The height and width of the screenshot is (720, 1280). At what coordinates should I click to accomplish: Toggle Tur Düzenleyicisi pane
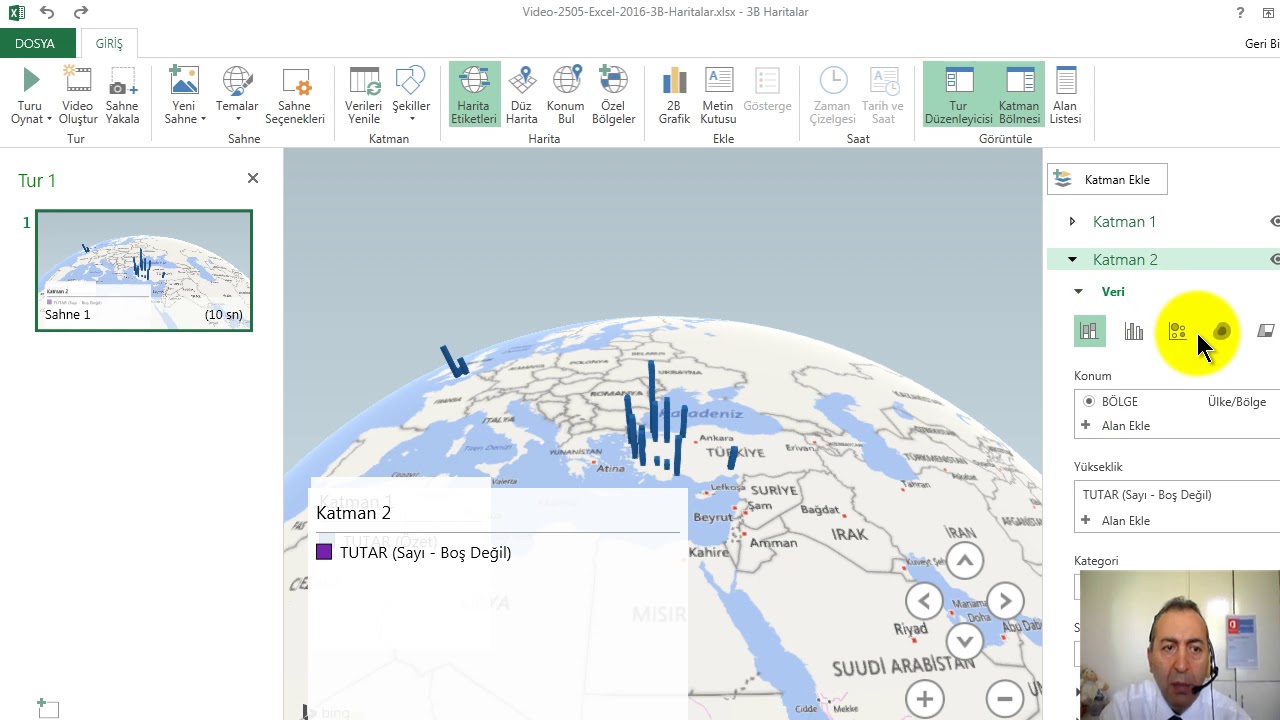[959, 95]
